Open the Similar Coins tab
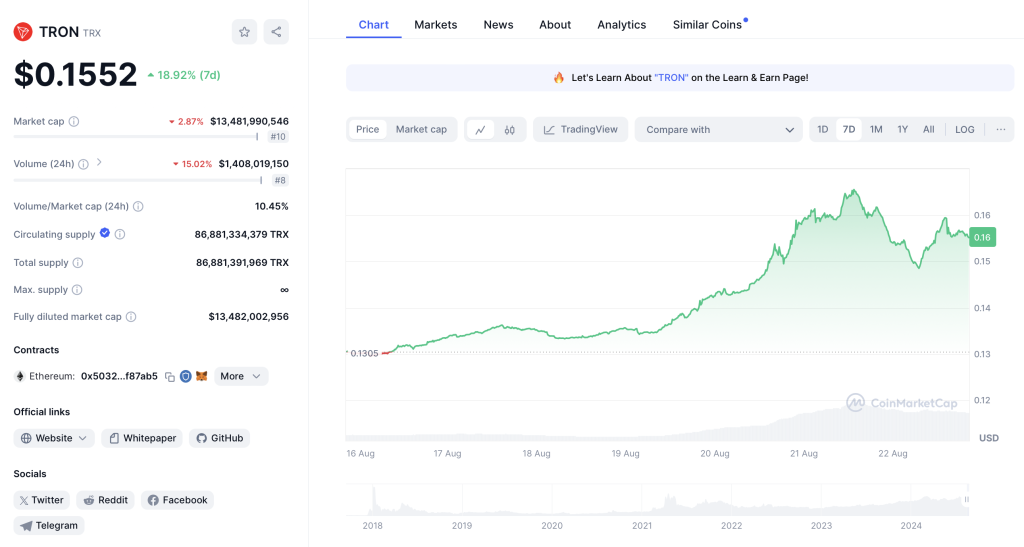The width and height of the screenshot is (1024, 547). (708, 25)
